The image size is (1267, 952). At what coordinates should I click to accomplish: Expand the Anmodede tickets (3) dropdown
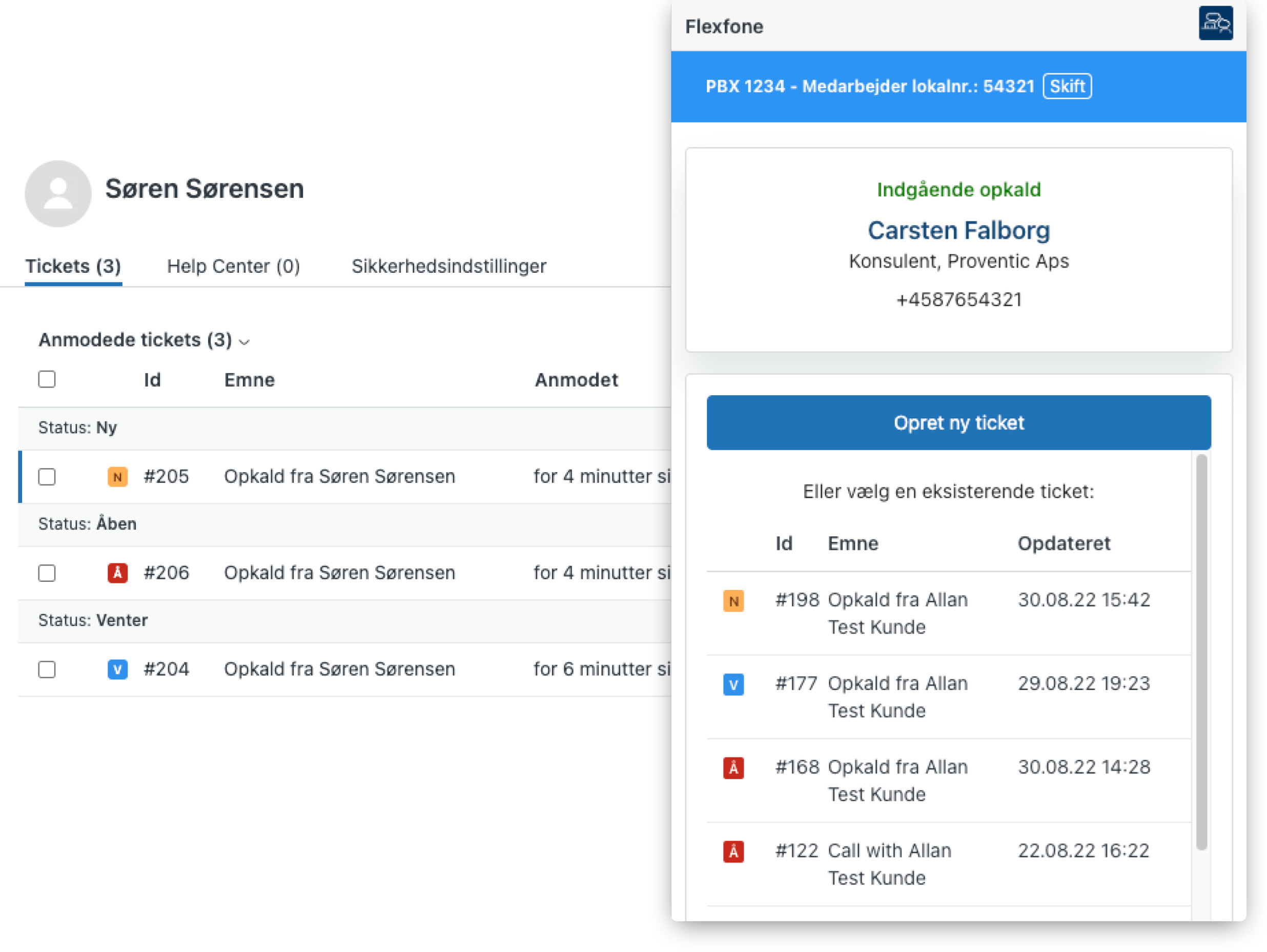point(145,340)
